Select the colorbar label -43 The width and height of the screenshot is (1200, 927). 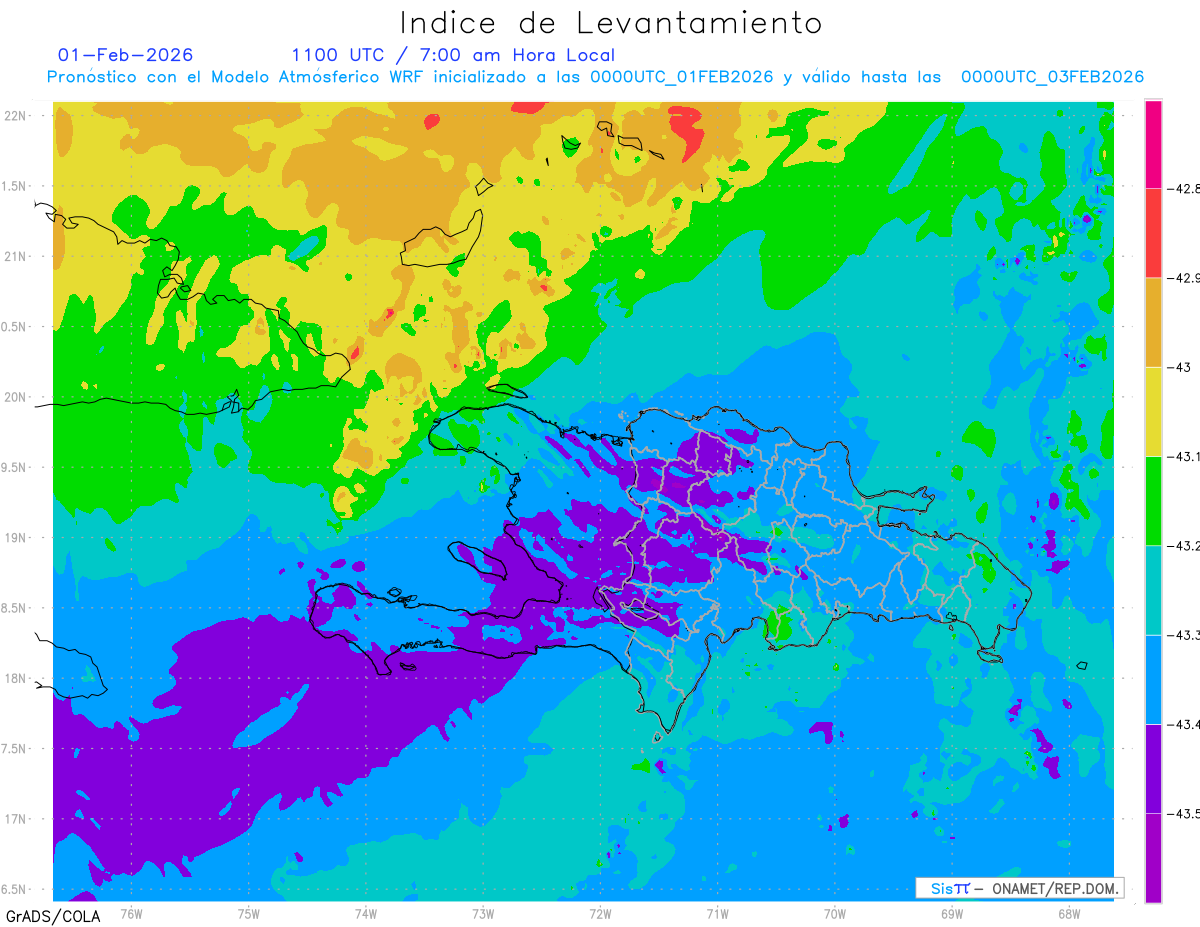1178,367
